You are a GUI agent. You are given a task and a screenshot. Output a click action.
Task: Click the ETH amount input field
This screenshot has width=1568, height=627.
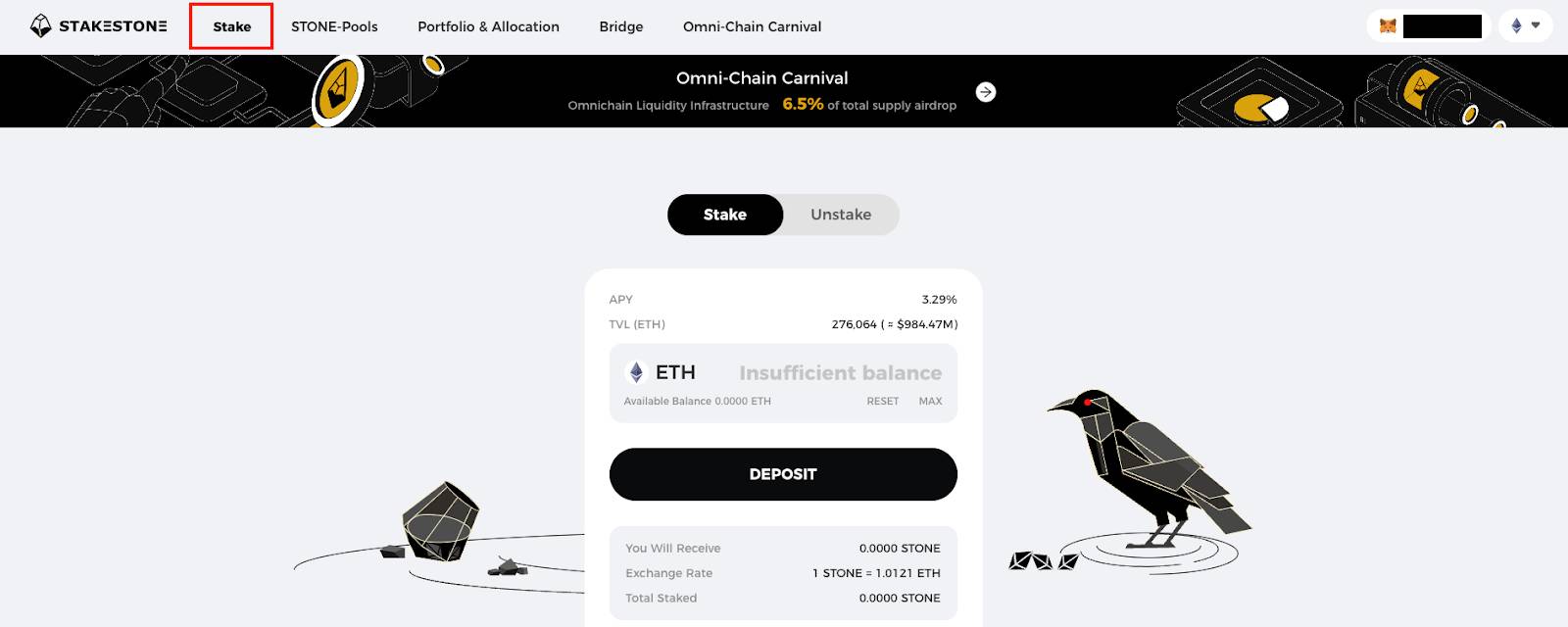[x=840, y=373]
